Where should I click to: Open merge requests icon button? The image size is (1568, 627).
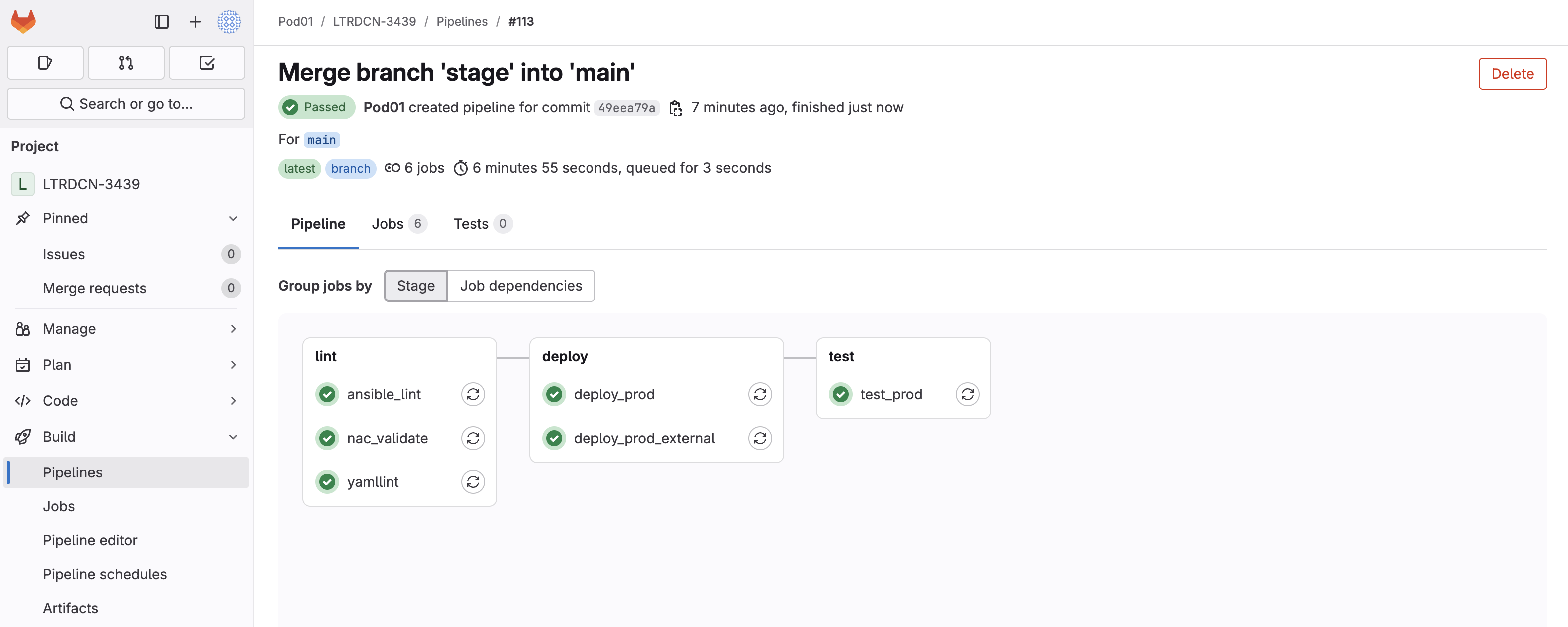pyautogui.click(x=126, y=63)
